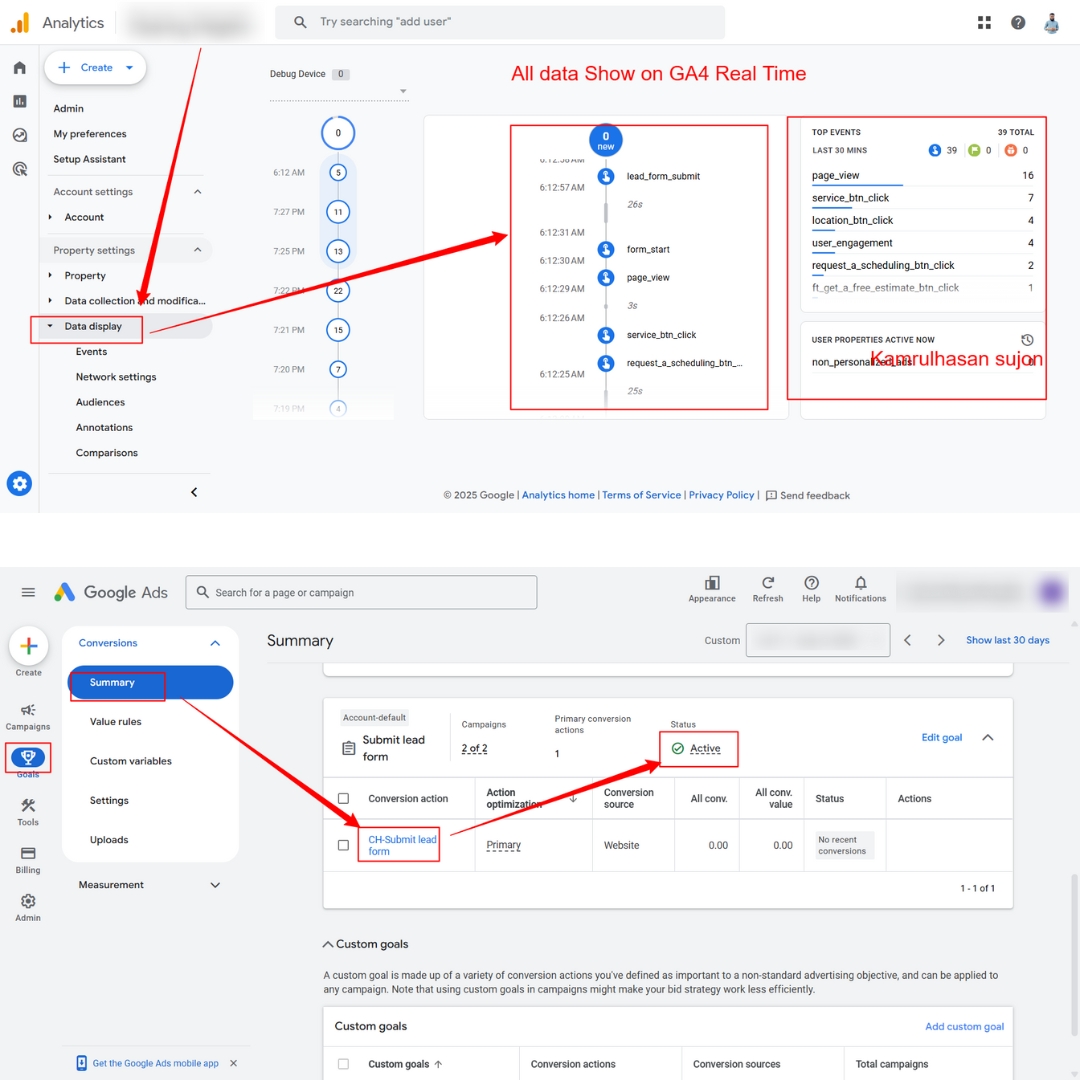Open Admin gear in Google Ads sidebar
Image resolution: width=1080 pixels, height=1080 pixels.
point(28,908)
